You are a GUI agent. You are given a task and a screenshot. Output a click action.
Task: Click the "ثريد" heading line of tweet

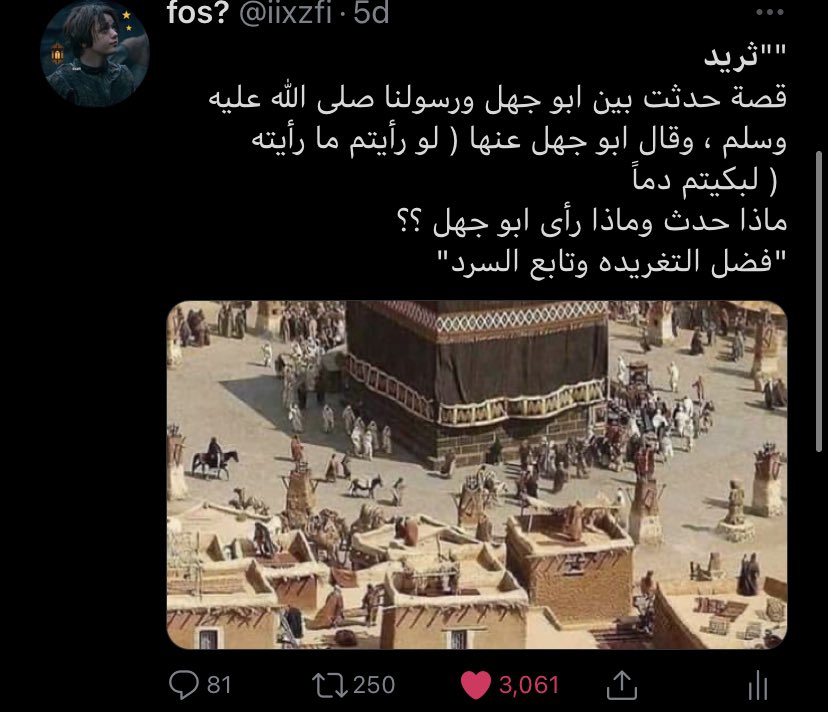click(745, 56)
